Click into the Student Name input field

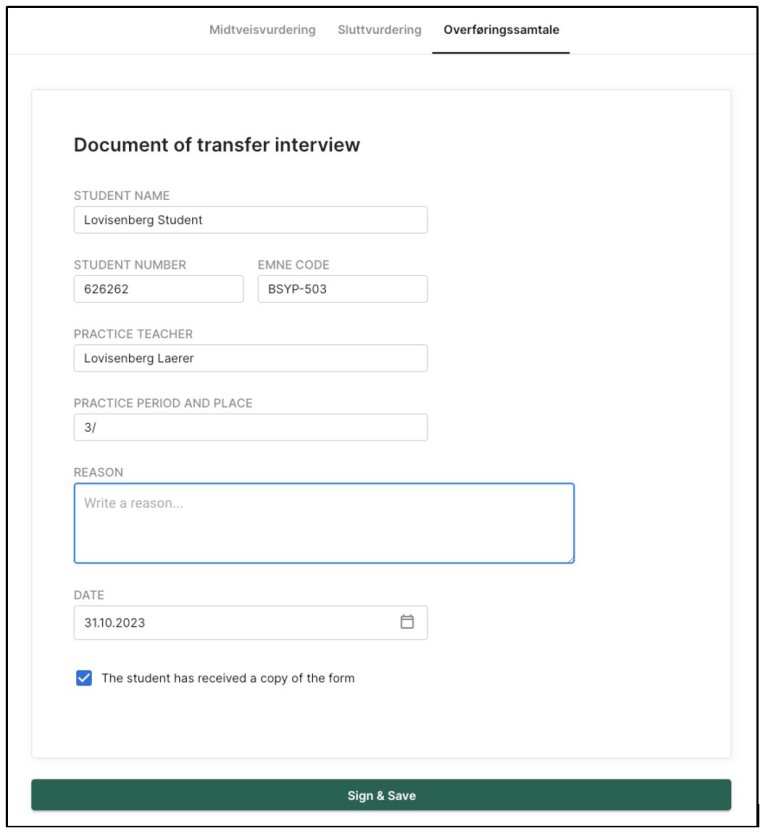click(x=250, y=220)
